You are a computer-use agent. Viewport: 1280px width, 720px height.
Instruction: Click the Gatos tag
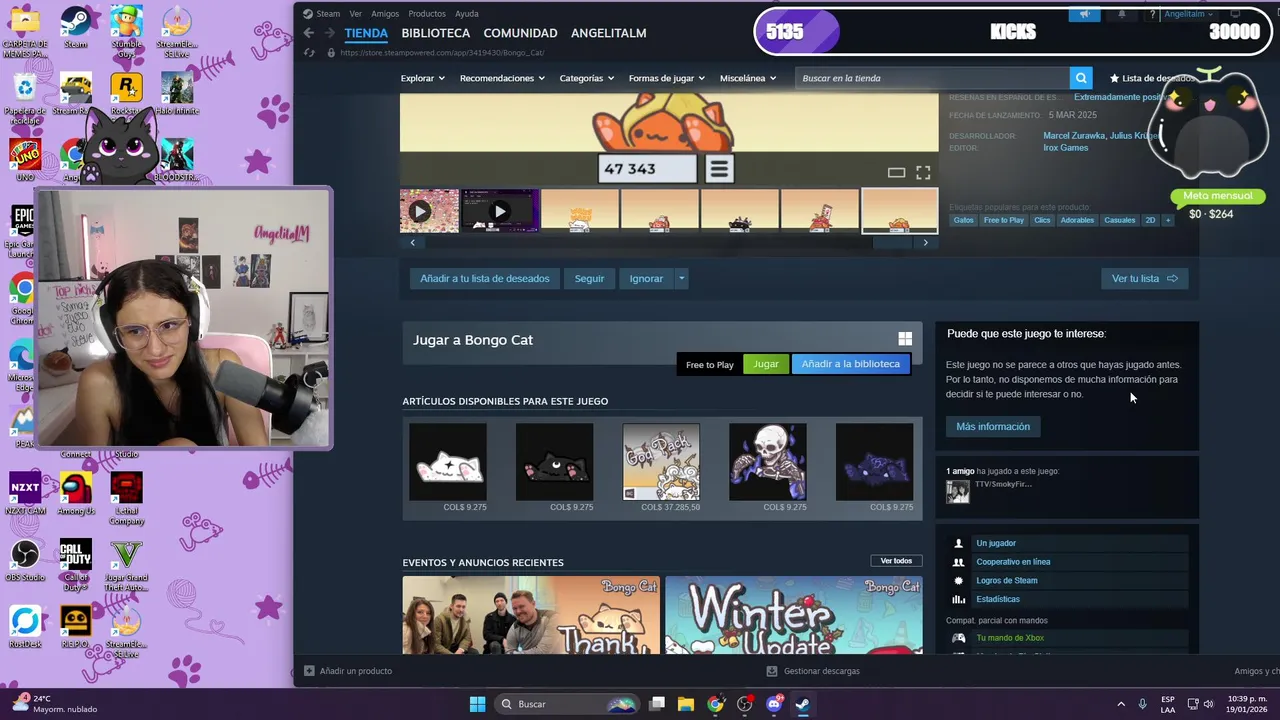pos(963,220)
